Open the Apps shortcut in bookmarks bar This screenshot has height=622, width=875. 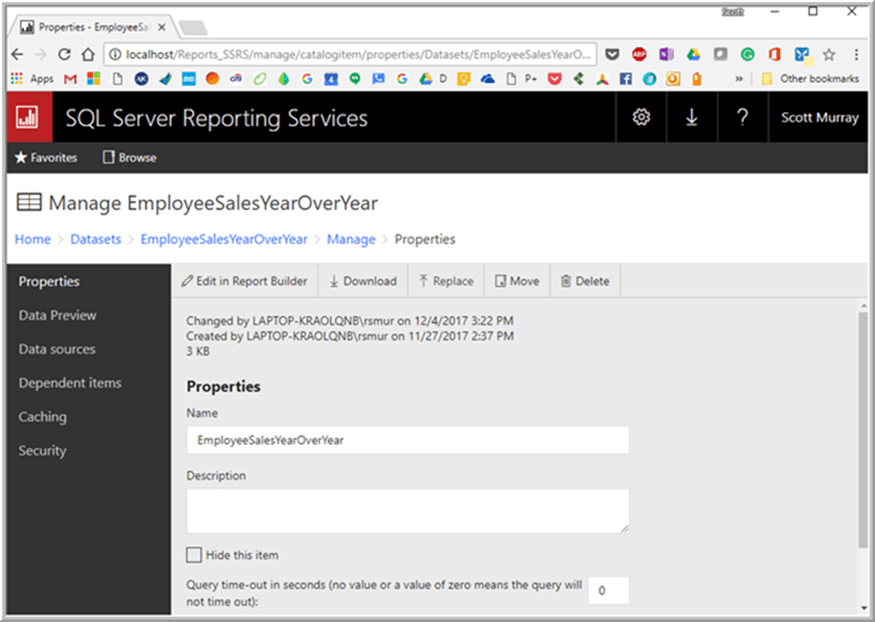(x=32, y=79)
